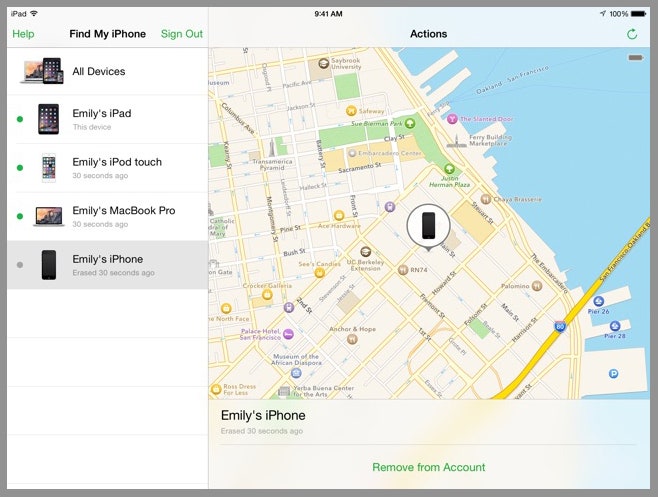Click Erased 30 seconds ago in info panel
The height and width of the screenshot is (497, 658).
point(262,431)
